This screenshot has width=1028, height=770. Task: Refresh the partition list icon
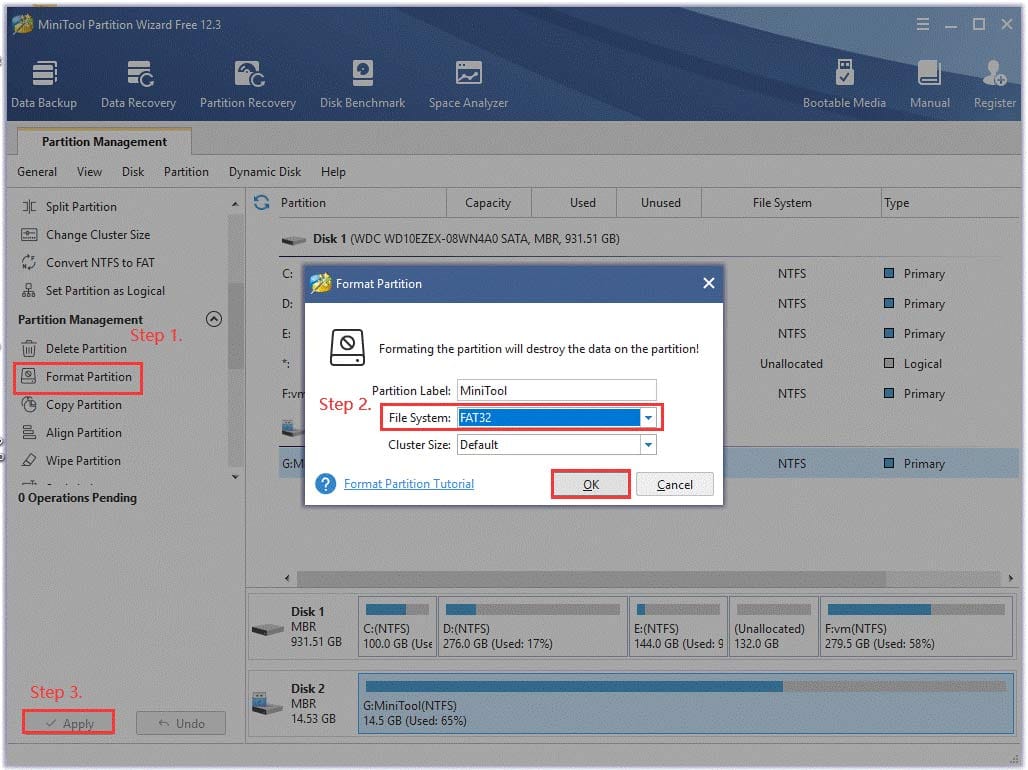pos(262,202)
